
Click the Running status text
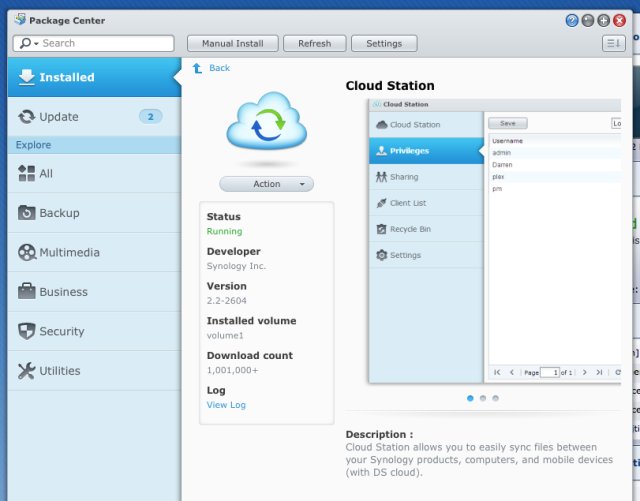224,231
